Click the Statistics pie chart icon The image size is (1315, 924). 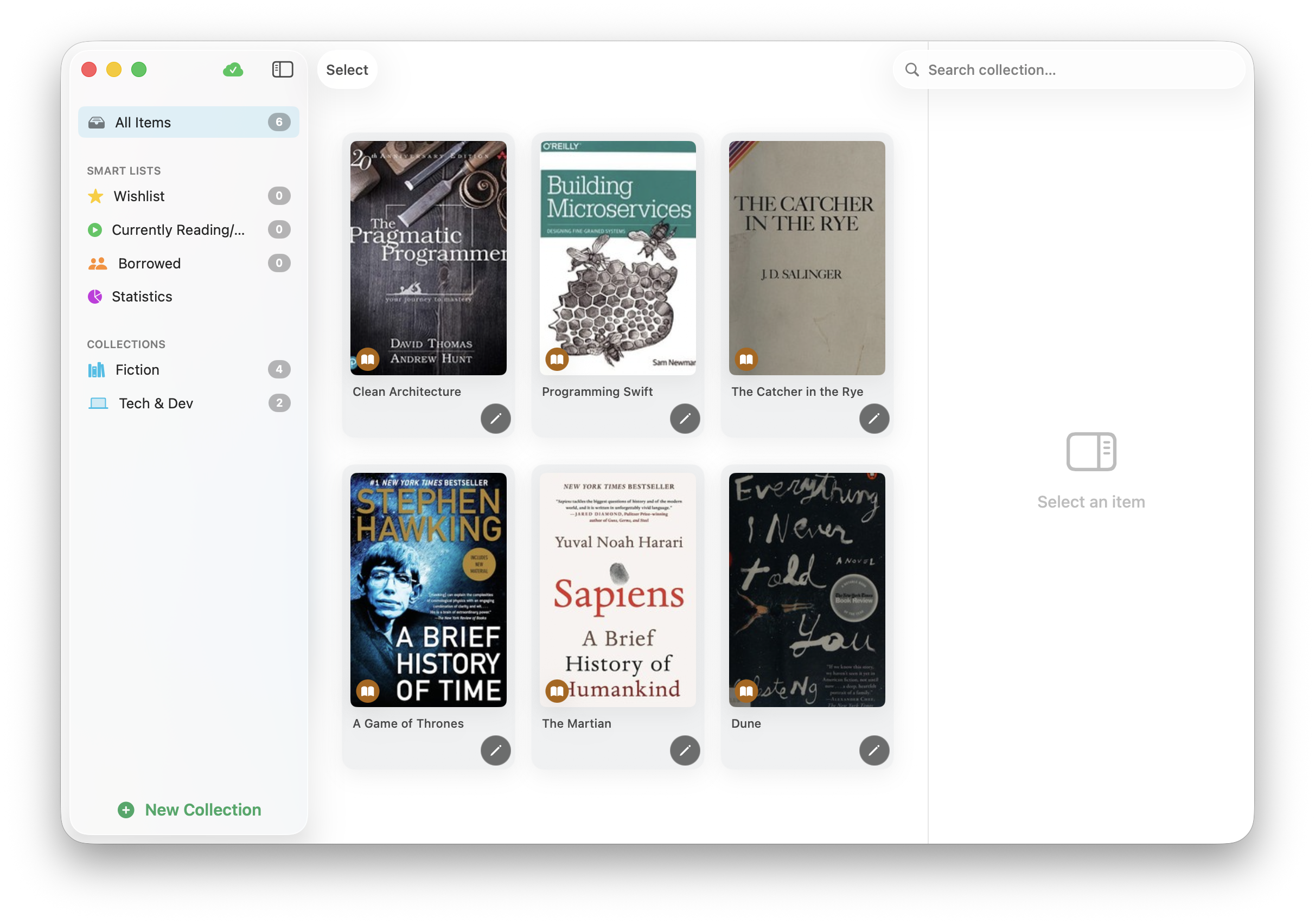(95, 297)
